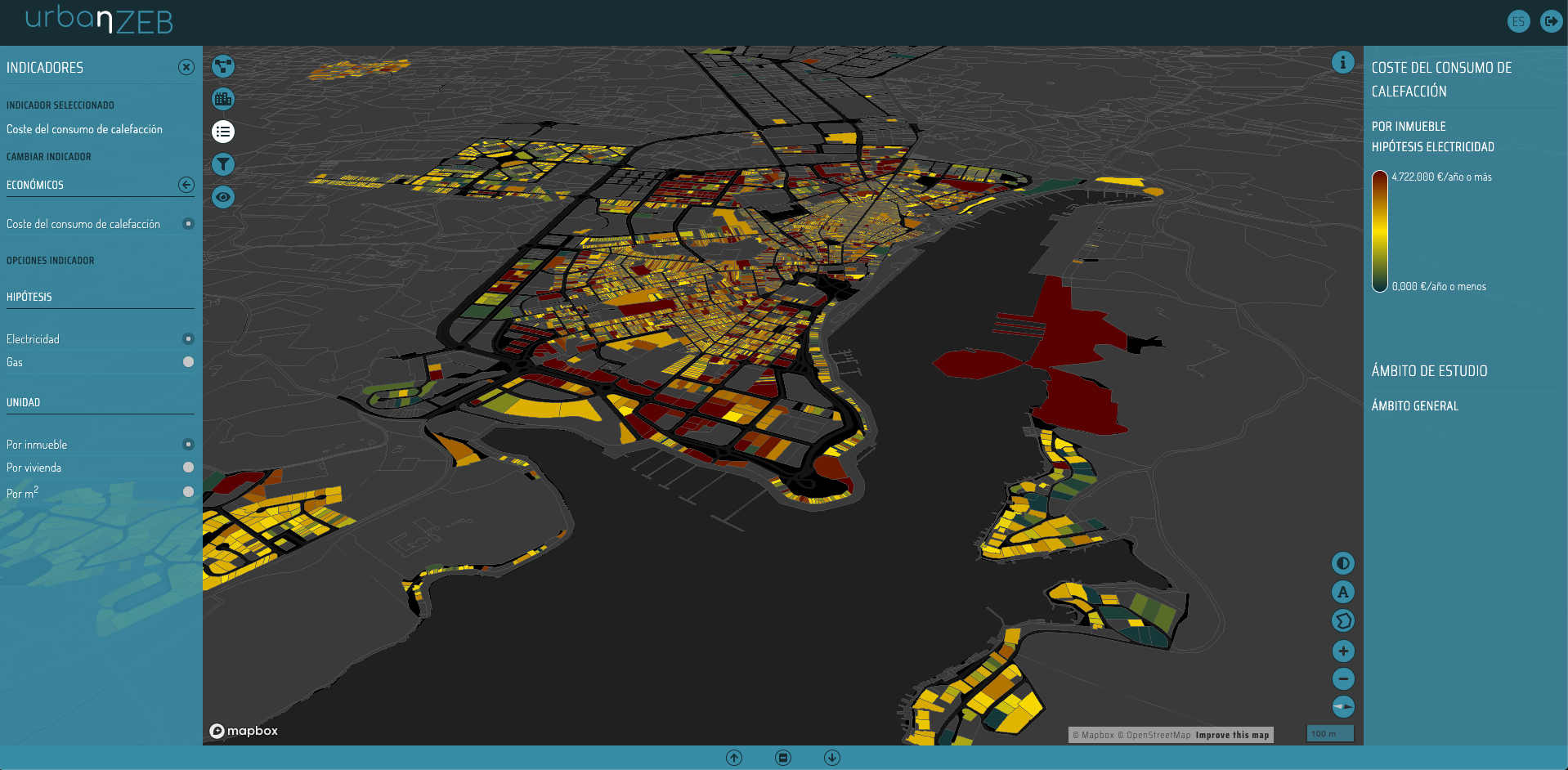The height and width of the screenshot is (770, 1568).
Task: Click the logout icon in header
Action: [1551, 21]
